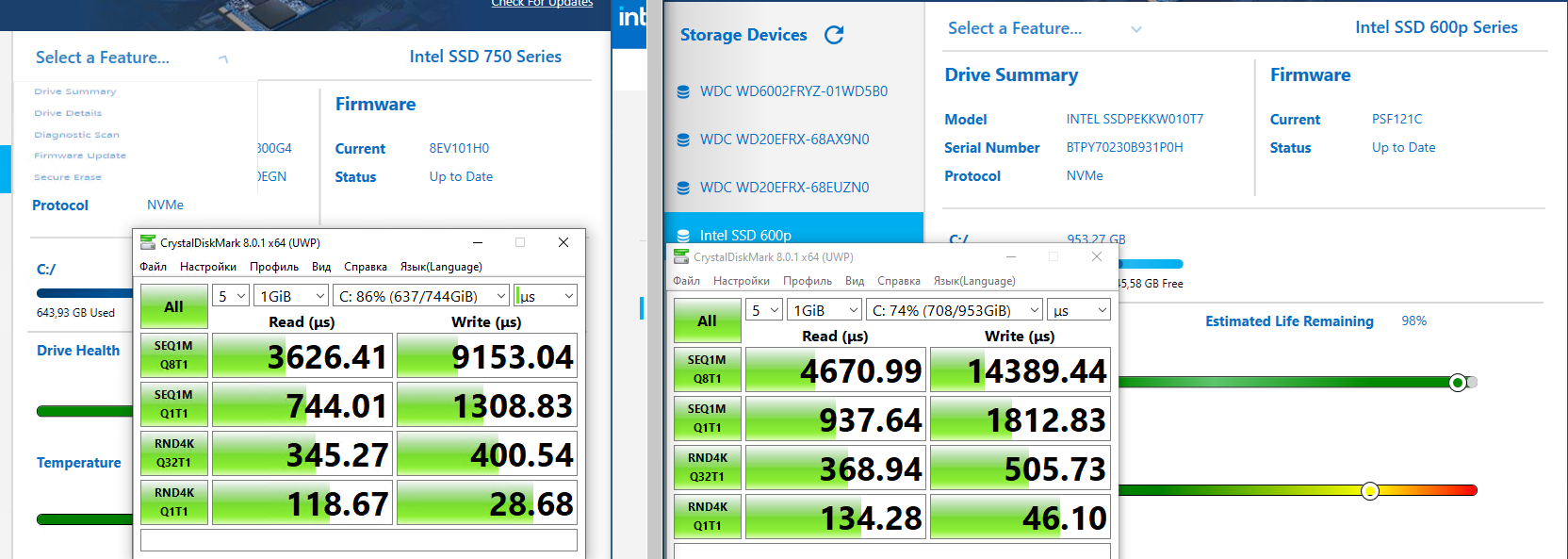Start RND4K Q32T1 test beside 345.27
The image size is (1568, 559).
(x=174, y=453)
